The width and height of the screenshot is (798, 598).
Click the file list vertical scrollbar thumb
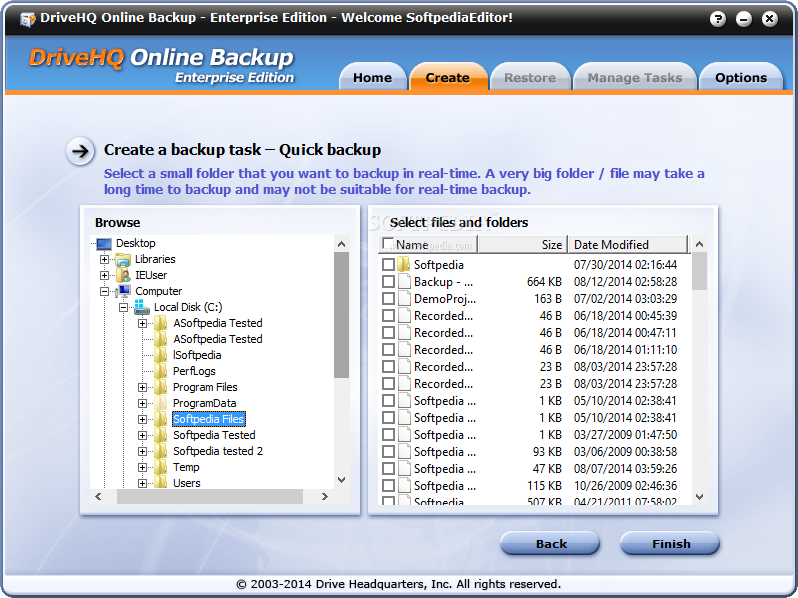coord(700,271)
